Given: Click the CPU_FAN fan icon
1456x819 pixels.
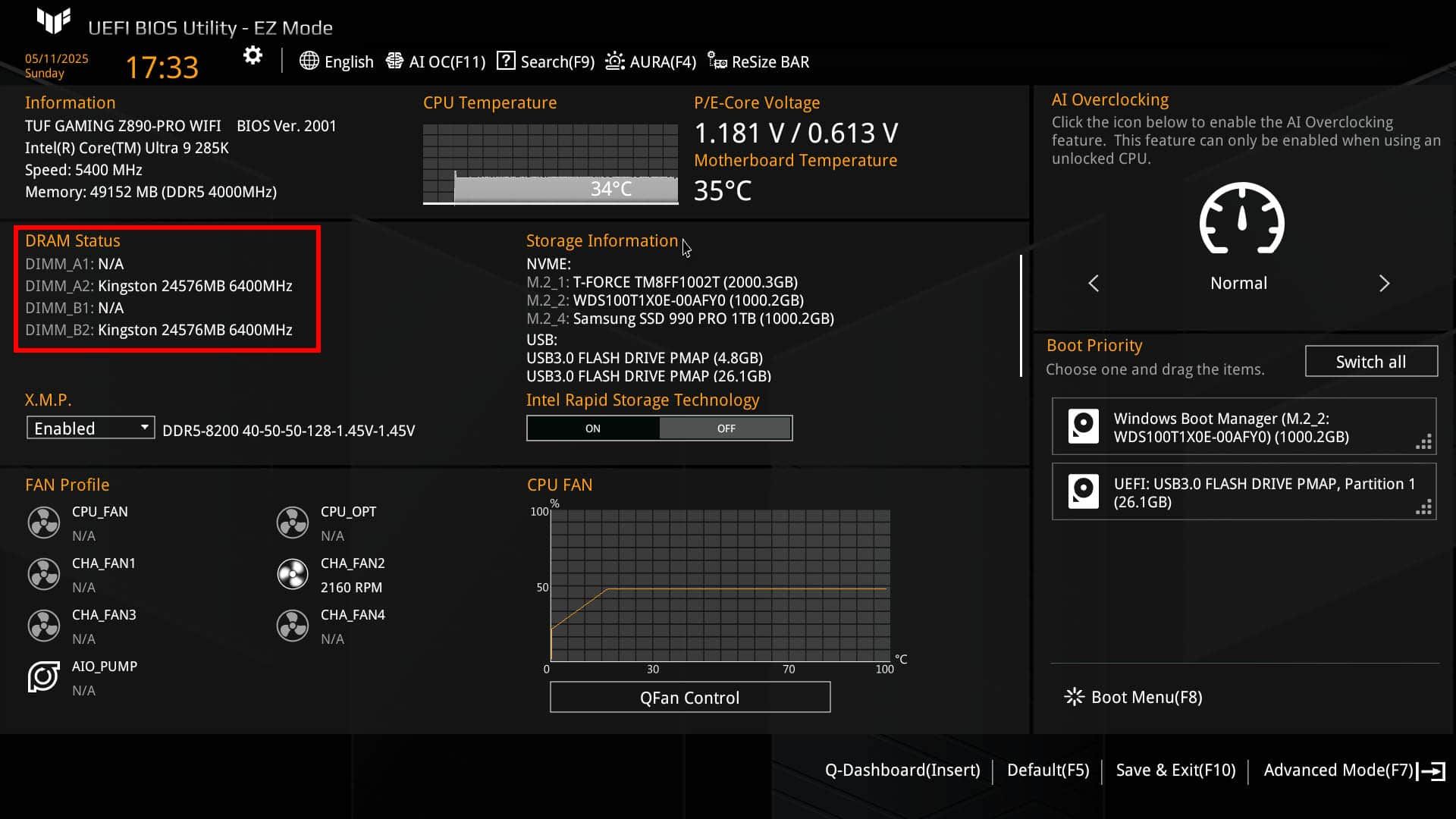Looking at the screenshot, I should click(44, 522).
